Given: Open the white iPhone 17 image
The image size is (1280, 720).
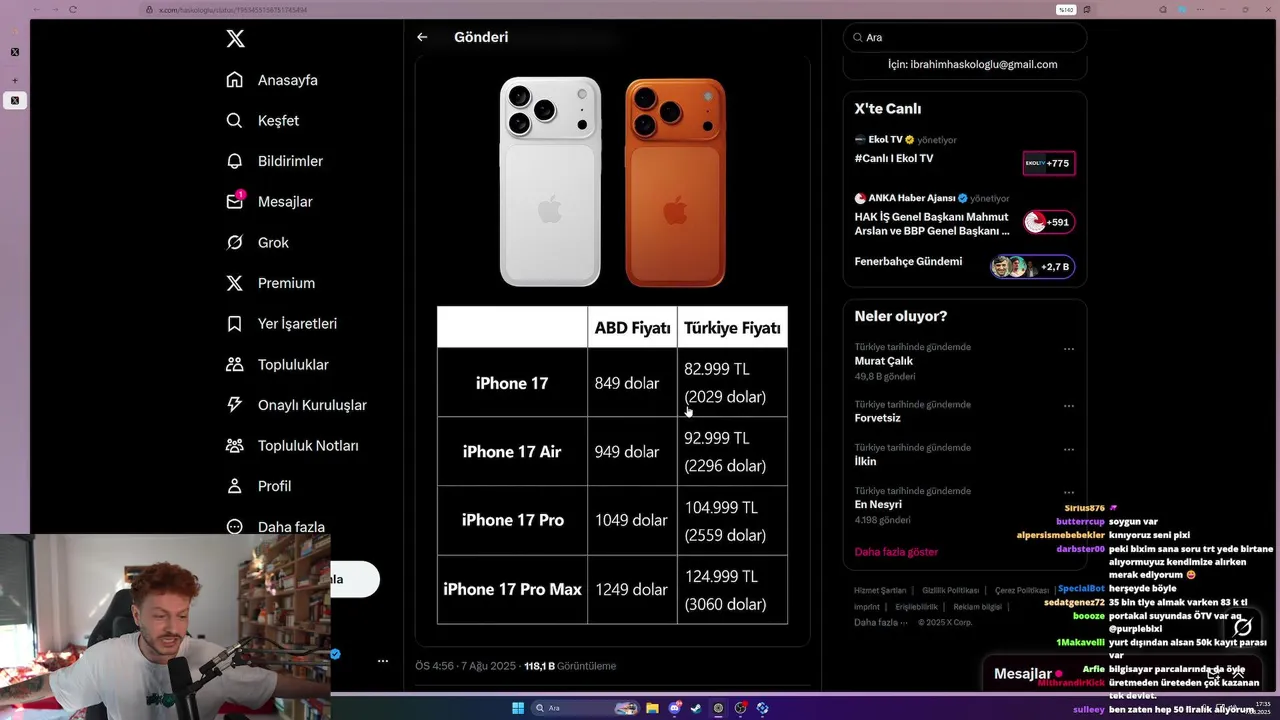Looking at the screenshot, I should tap(550, 181).
